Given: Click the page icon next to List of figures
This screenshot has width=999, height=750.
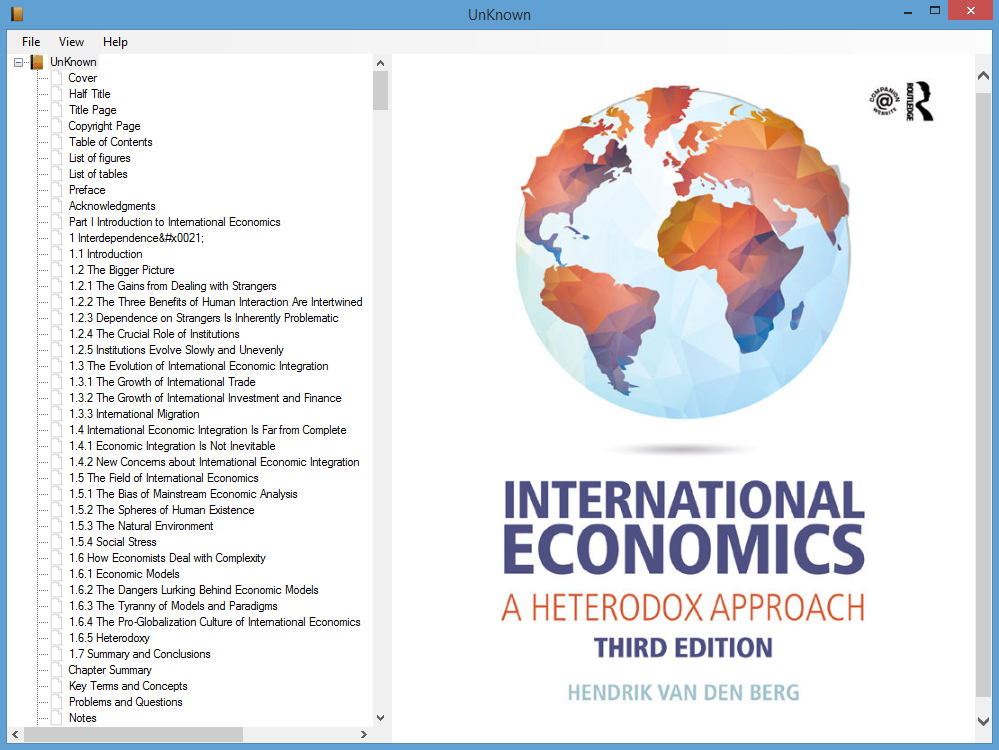Looking at the screenshot, I should pos(57,157).
